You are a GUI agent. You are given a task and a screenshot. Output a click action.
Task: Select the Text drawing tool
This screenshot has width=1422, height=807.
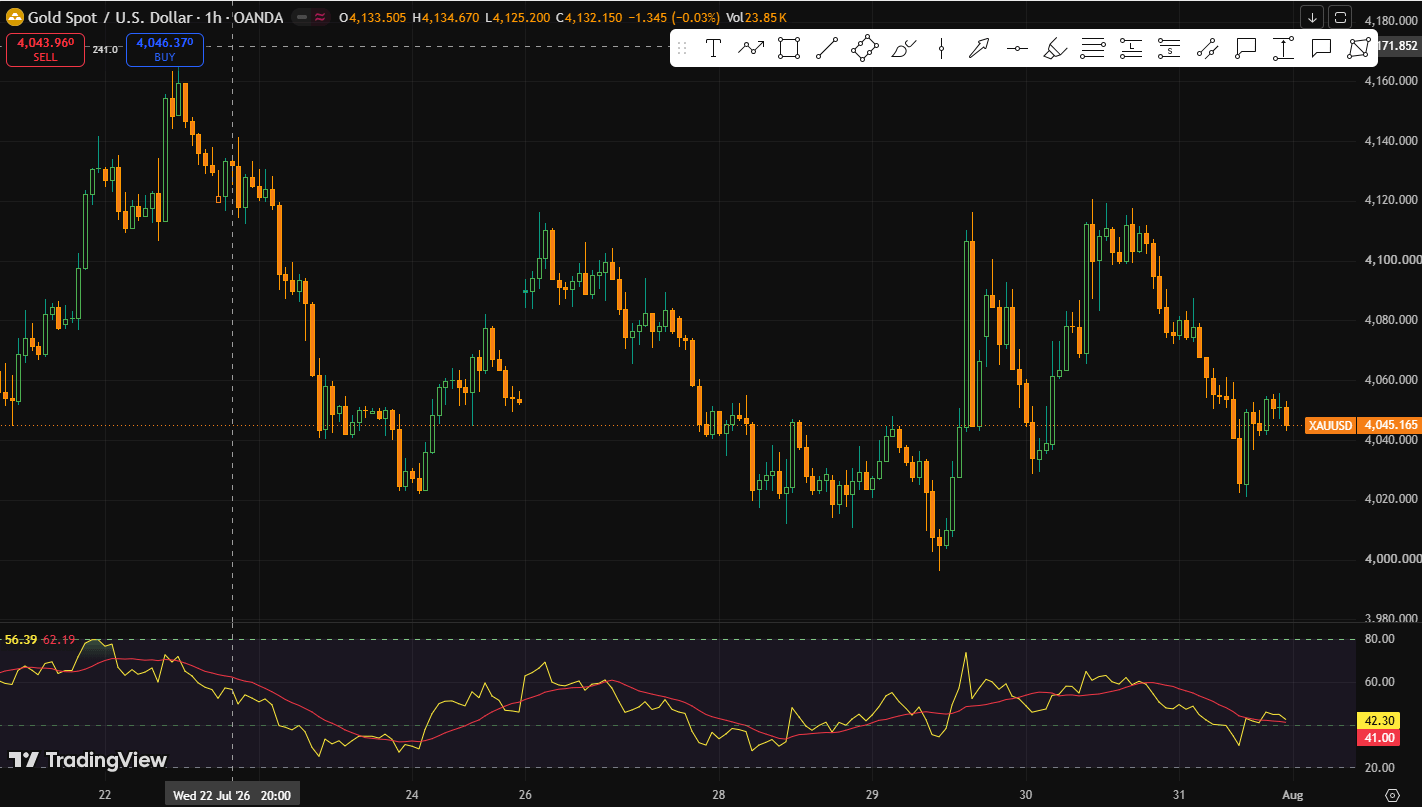pyautogui.click(x=713, y=48)
